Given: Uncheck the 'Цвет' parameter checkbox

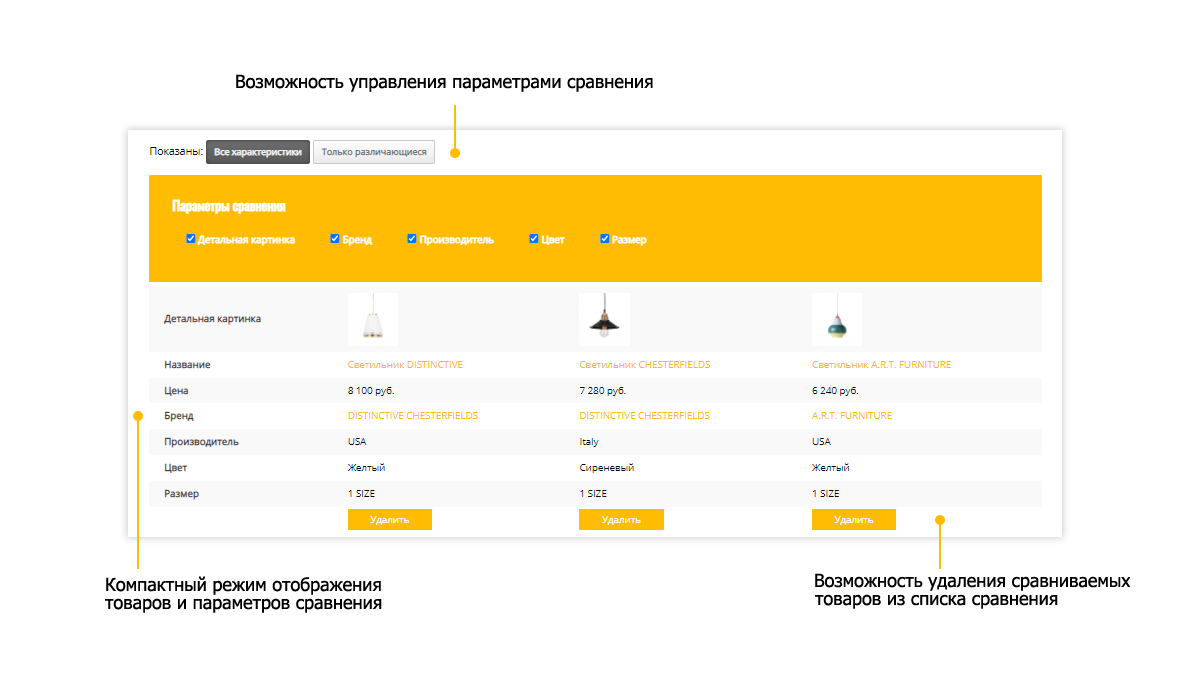Looking at the screenshot, I should coord(534,239).
